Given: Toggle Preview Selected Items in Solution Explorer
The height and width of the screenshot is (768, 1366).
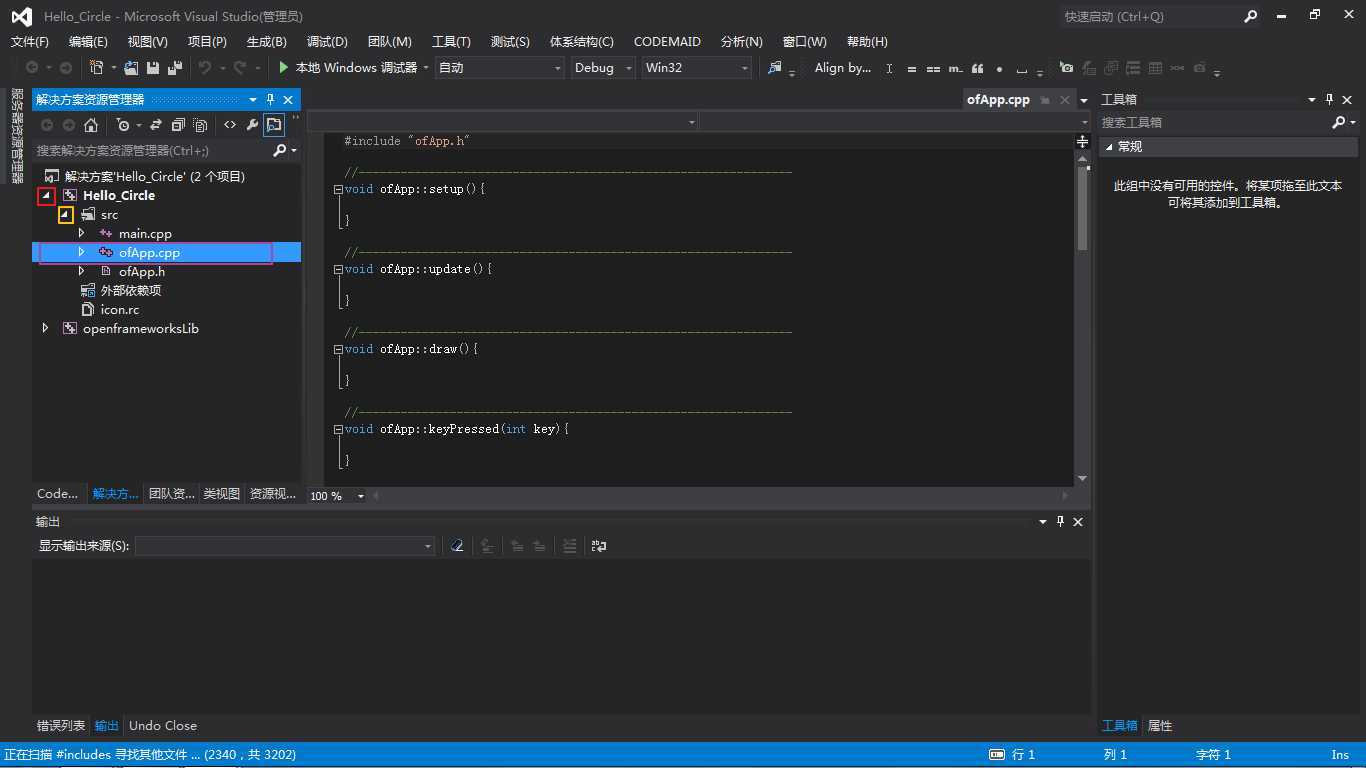Looking at the screenshot, I should 274,125.
